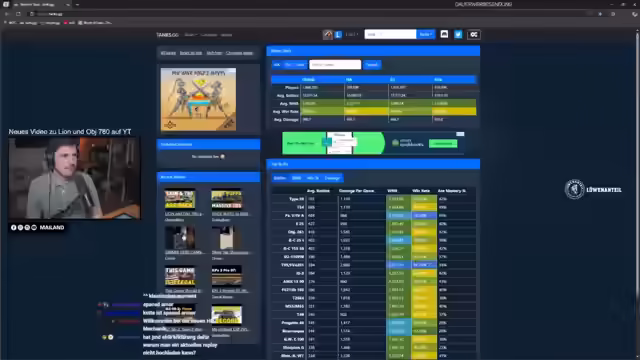Open the region dropdown beside header search
The image size is (640, 360).
click(425, 34)
